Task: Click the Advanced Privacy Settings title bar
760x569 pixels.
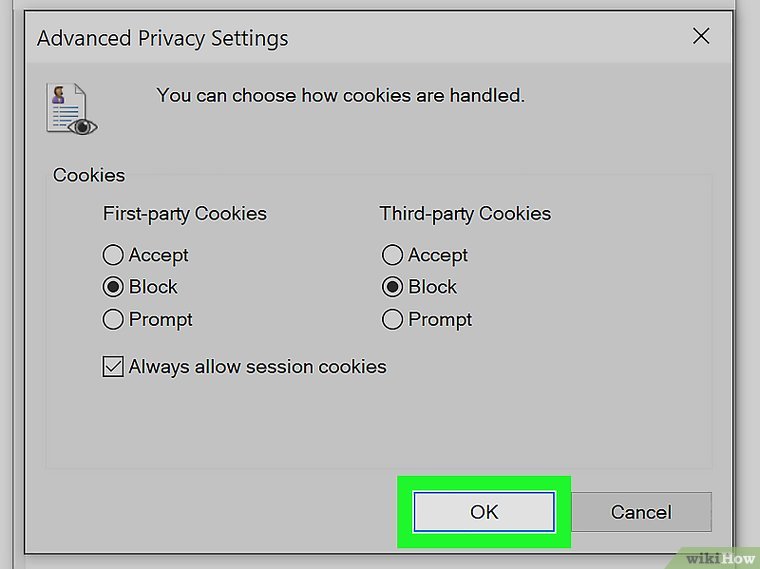Action: [x=300, y=39]
